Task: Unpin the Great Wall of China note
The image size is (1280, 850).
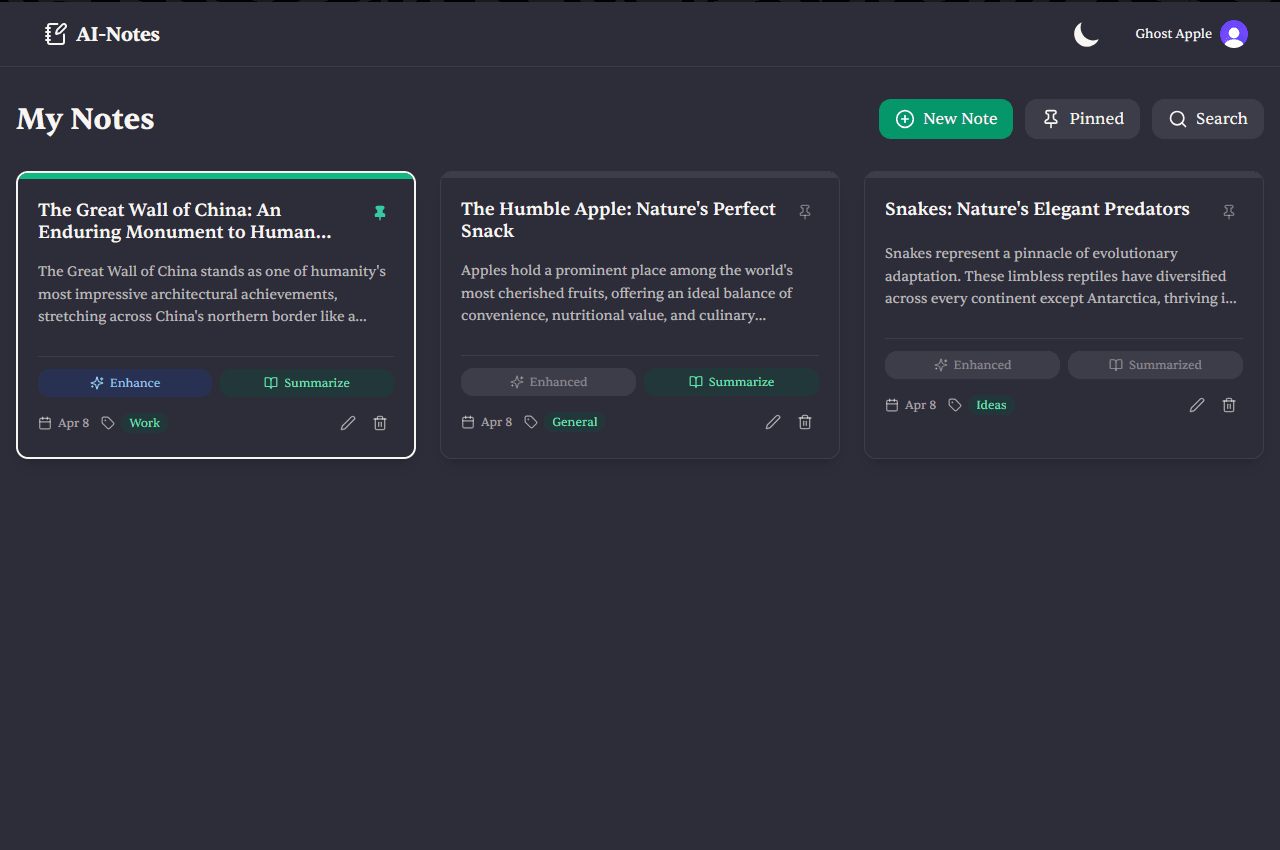Action: pos(380,212)
